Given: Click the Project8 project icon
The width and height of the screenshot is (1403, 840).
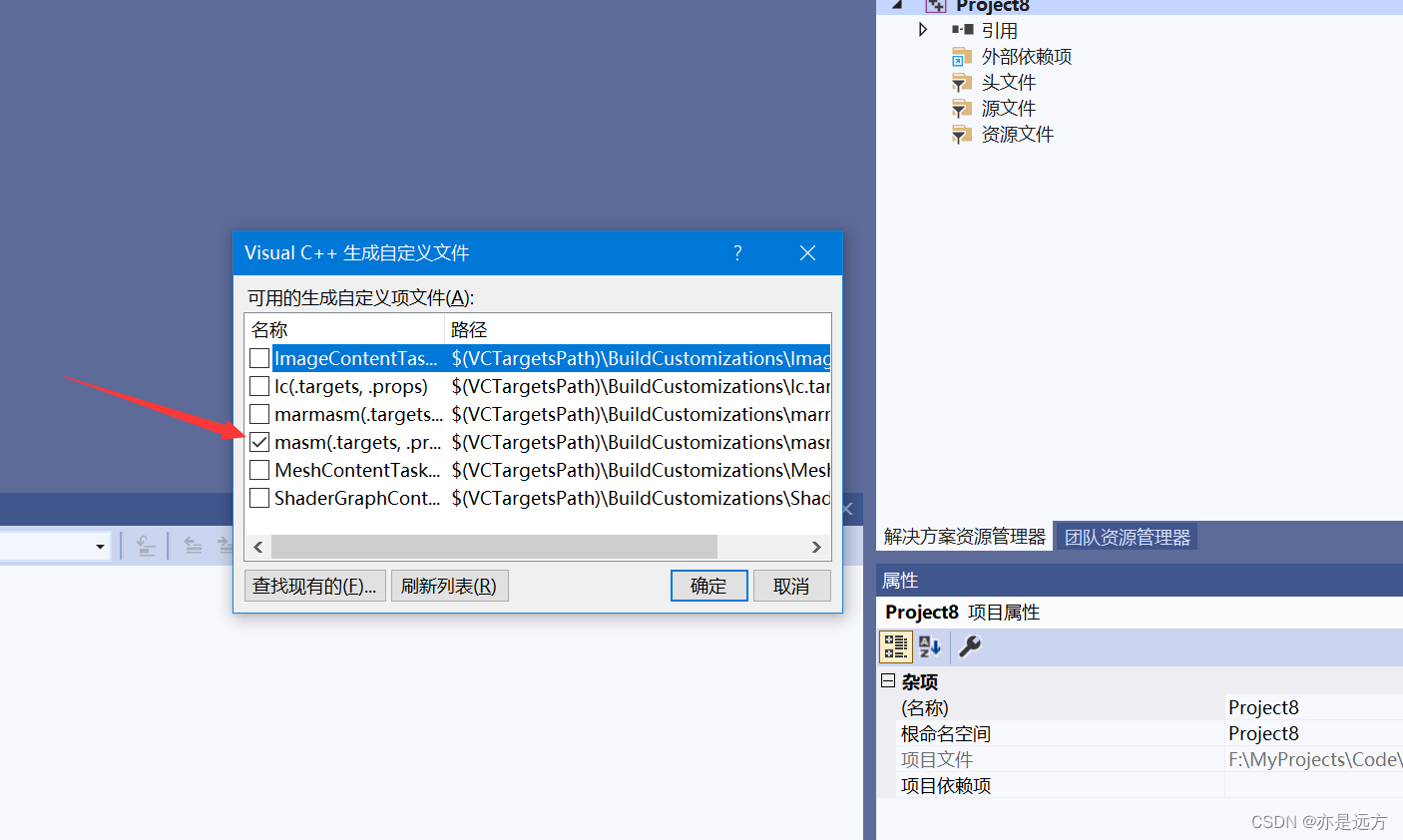Looking at the screenshot, I should pyautogui.click(x=935, y=5).
